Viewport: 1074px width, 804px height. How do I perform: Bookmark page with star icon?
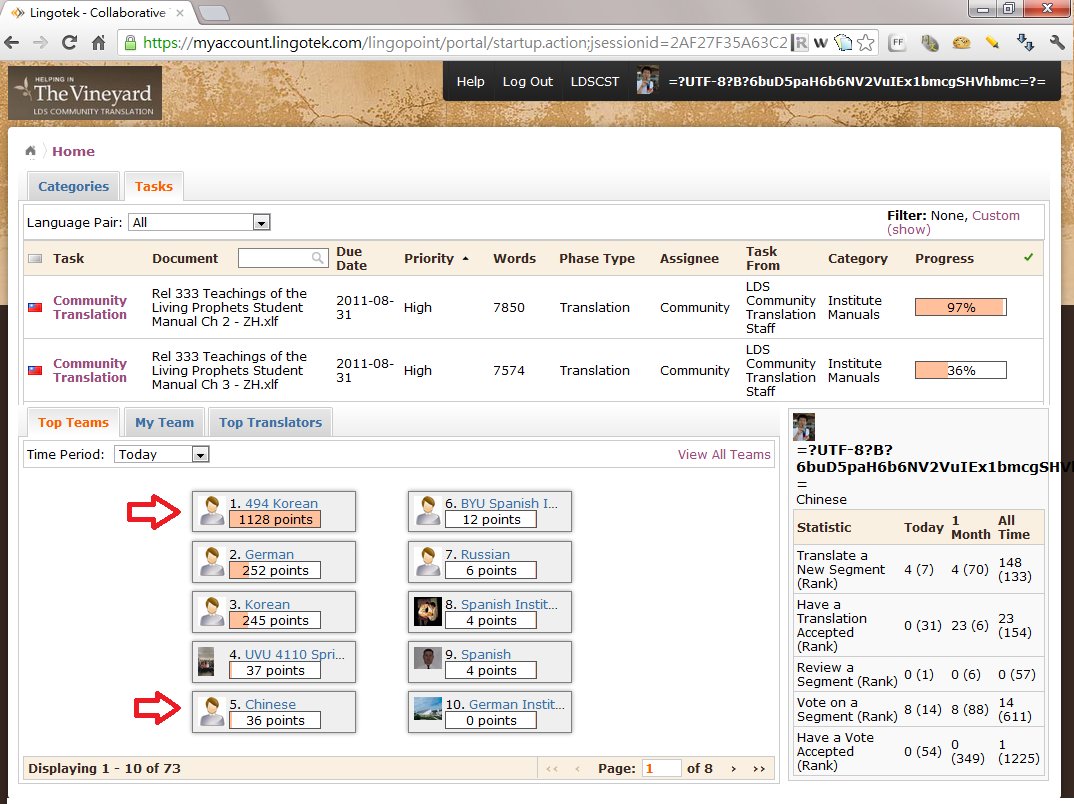click(x=866, y=43)
